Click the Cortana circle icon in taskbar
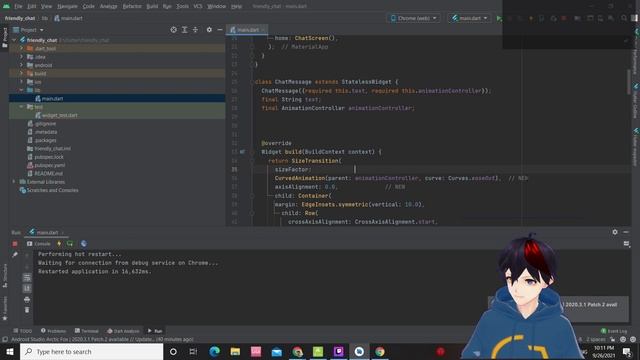Screen dimensions: 640x360 pyautogui.click(x=173, y=351)
